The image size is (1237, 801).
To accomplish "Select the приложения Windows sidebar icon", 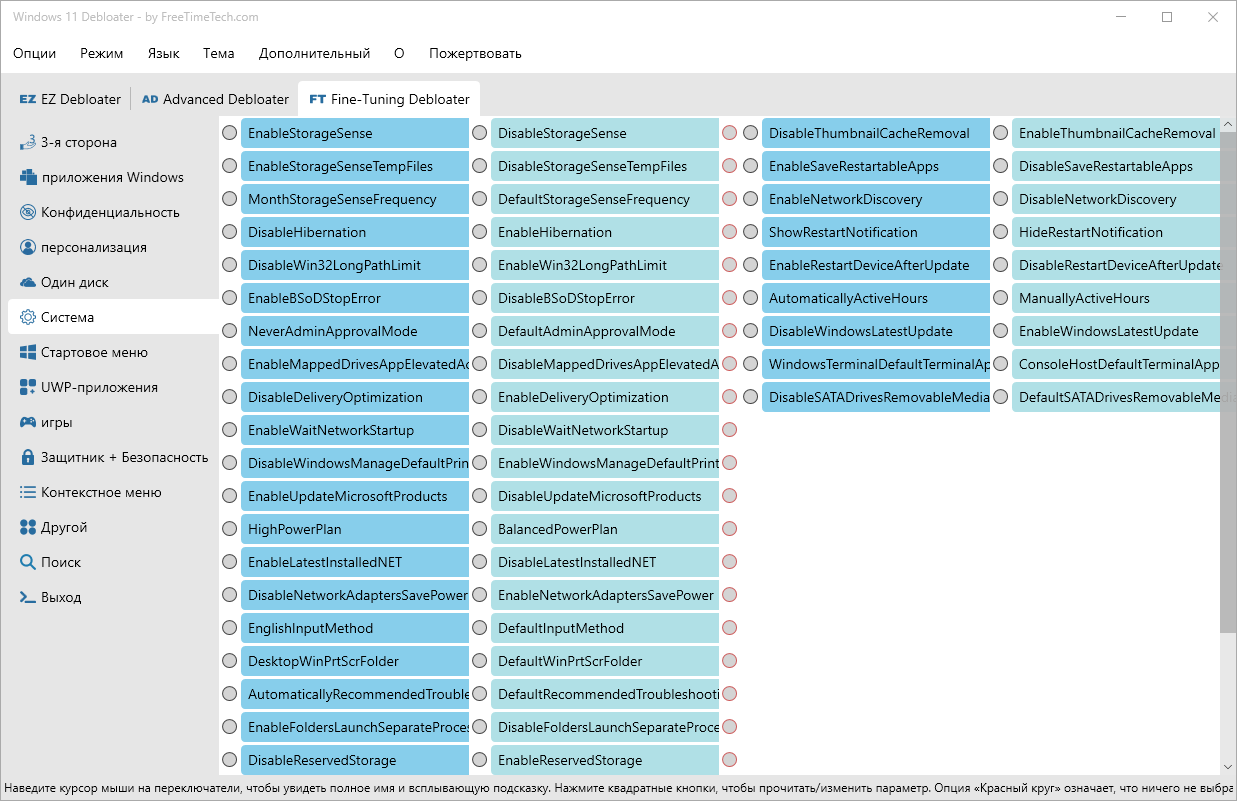I will point(28,177).
